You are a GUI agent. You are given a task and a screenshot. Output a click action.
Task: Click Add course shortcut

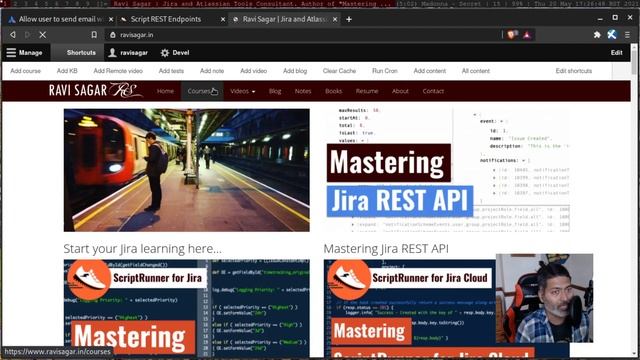pos(25,71)
